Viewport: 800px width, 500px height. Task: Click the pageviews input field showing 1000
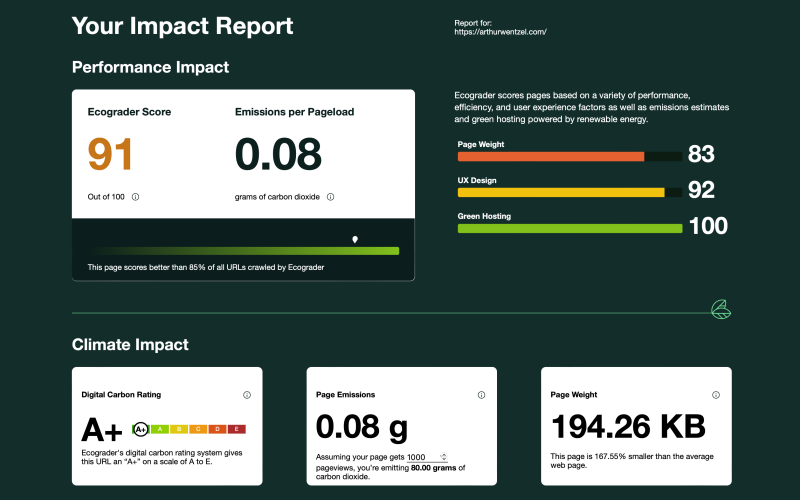425,456
